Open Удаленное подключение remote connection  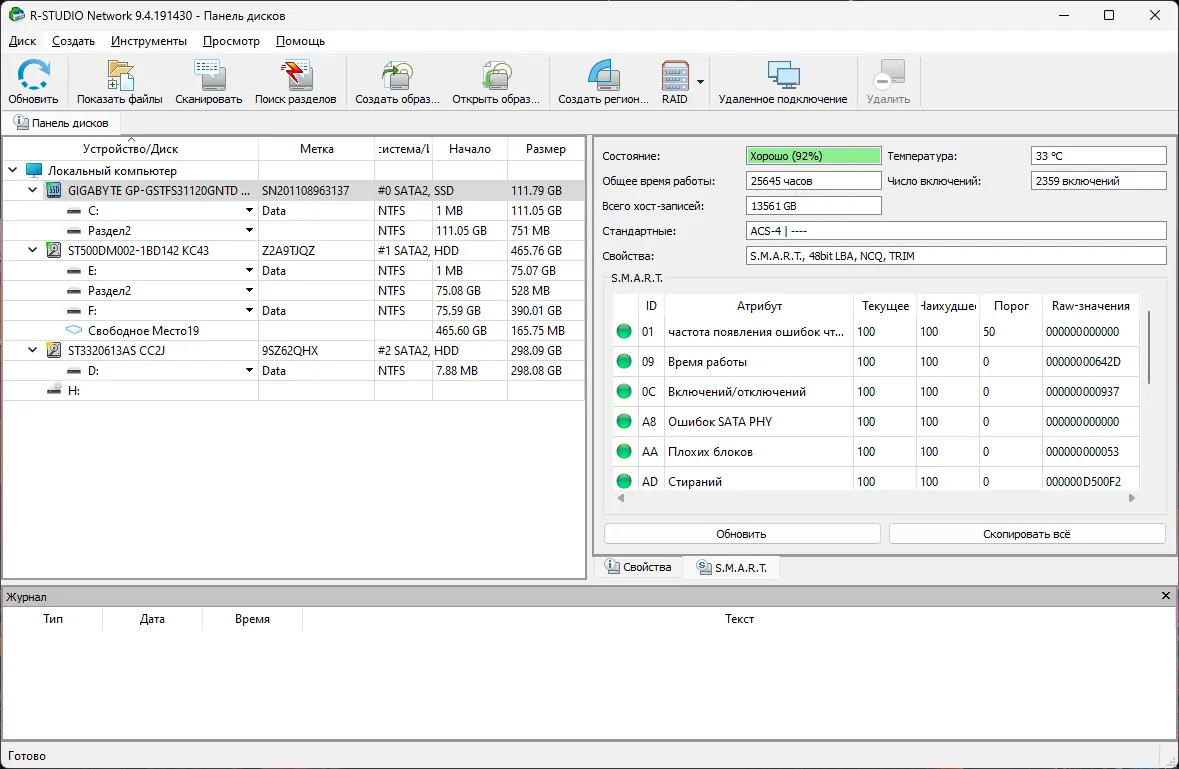pyautogui.click(x=783, y=75)
